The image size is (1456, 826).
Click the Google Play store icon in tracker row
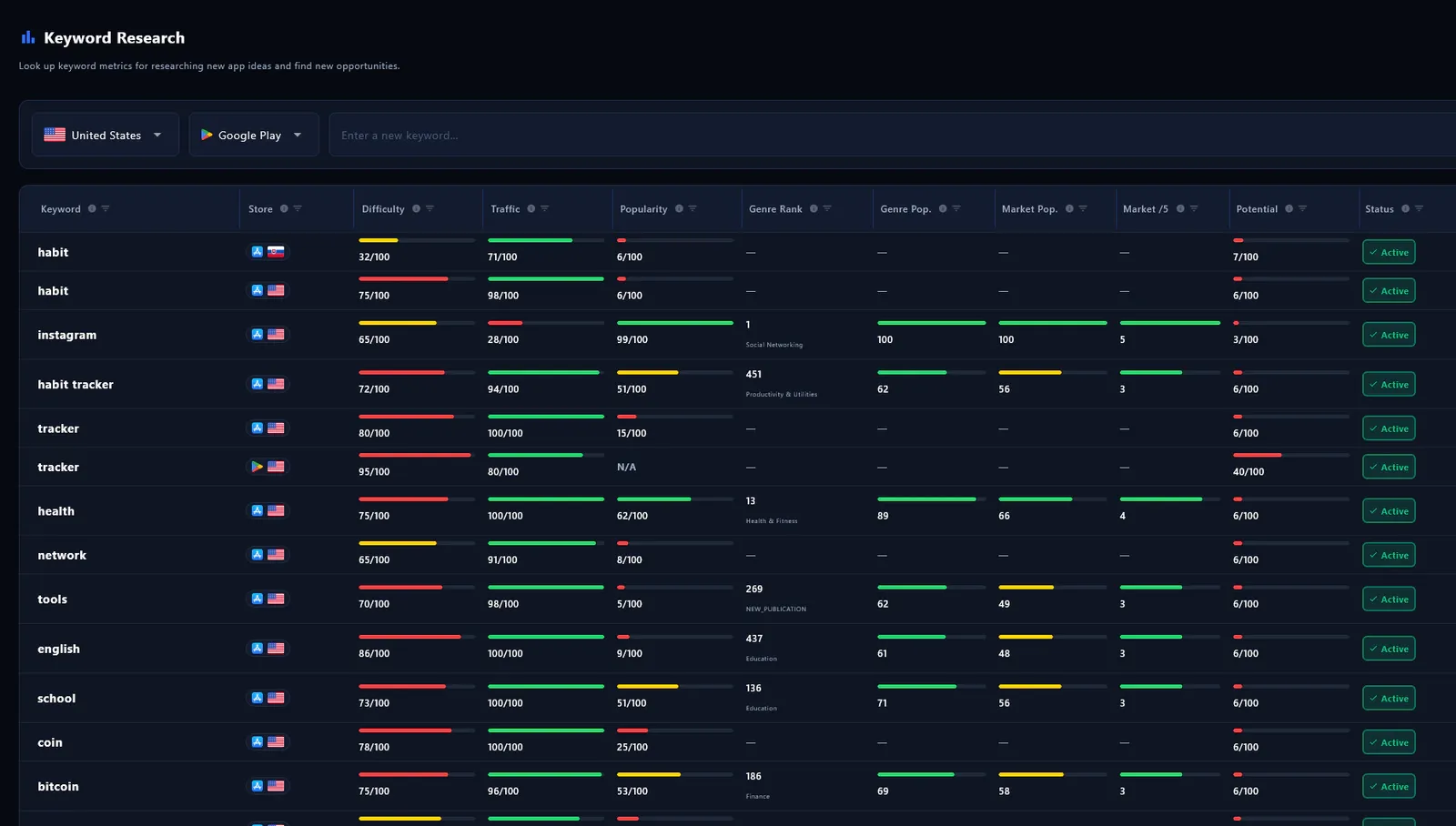[x=258, y=467]
